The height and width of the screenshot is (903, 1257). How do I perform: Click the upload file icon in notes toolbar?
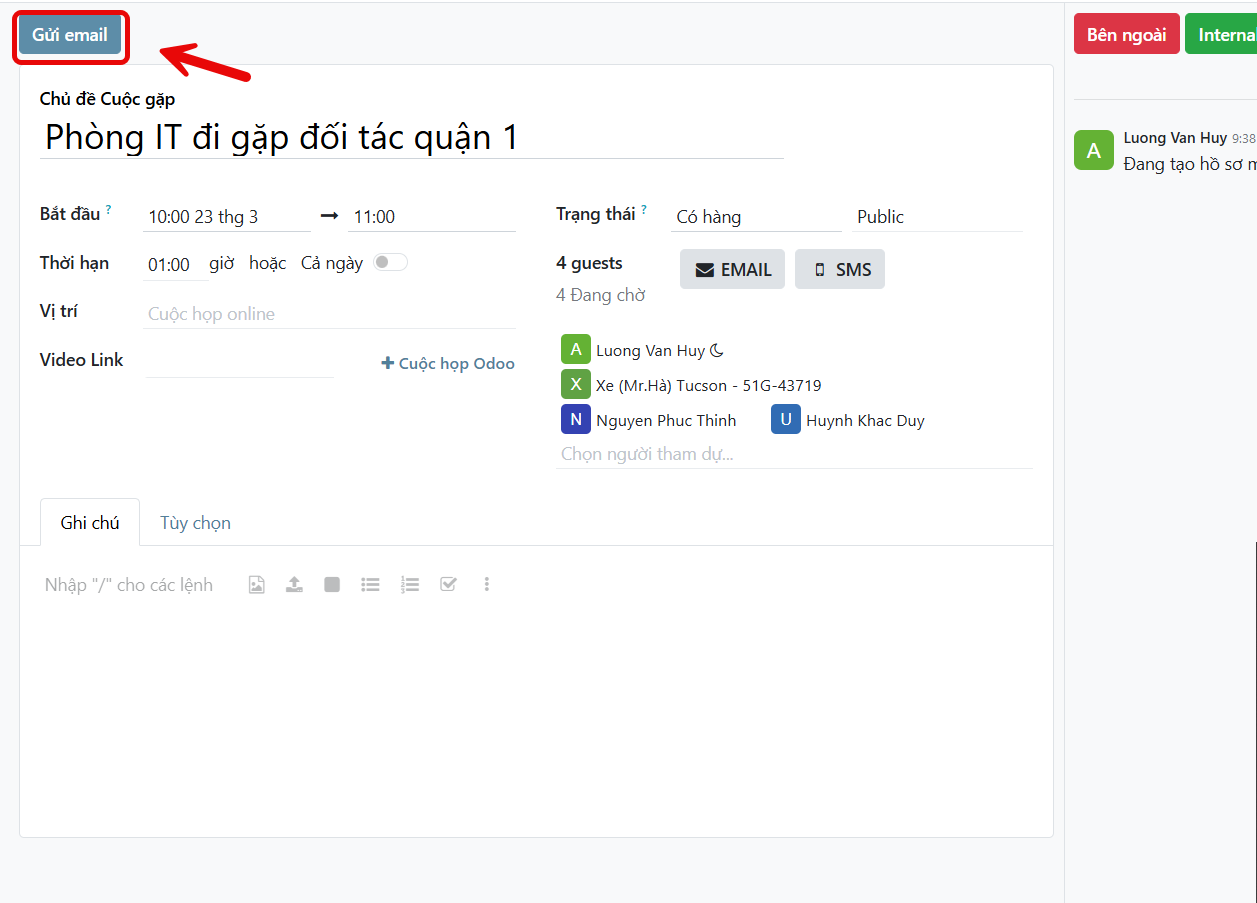294,585
